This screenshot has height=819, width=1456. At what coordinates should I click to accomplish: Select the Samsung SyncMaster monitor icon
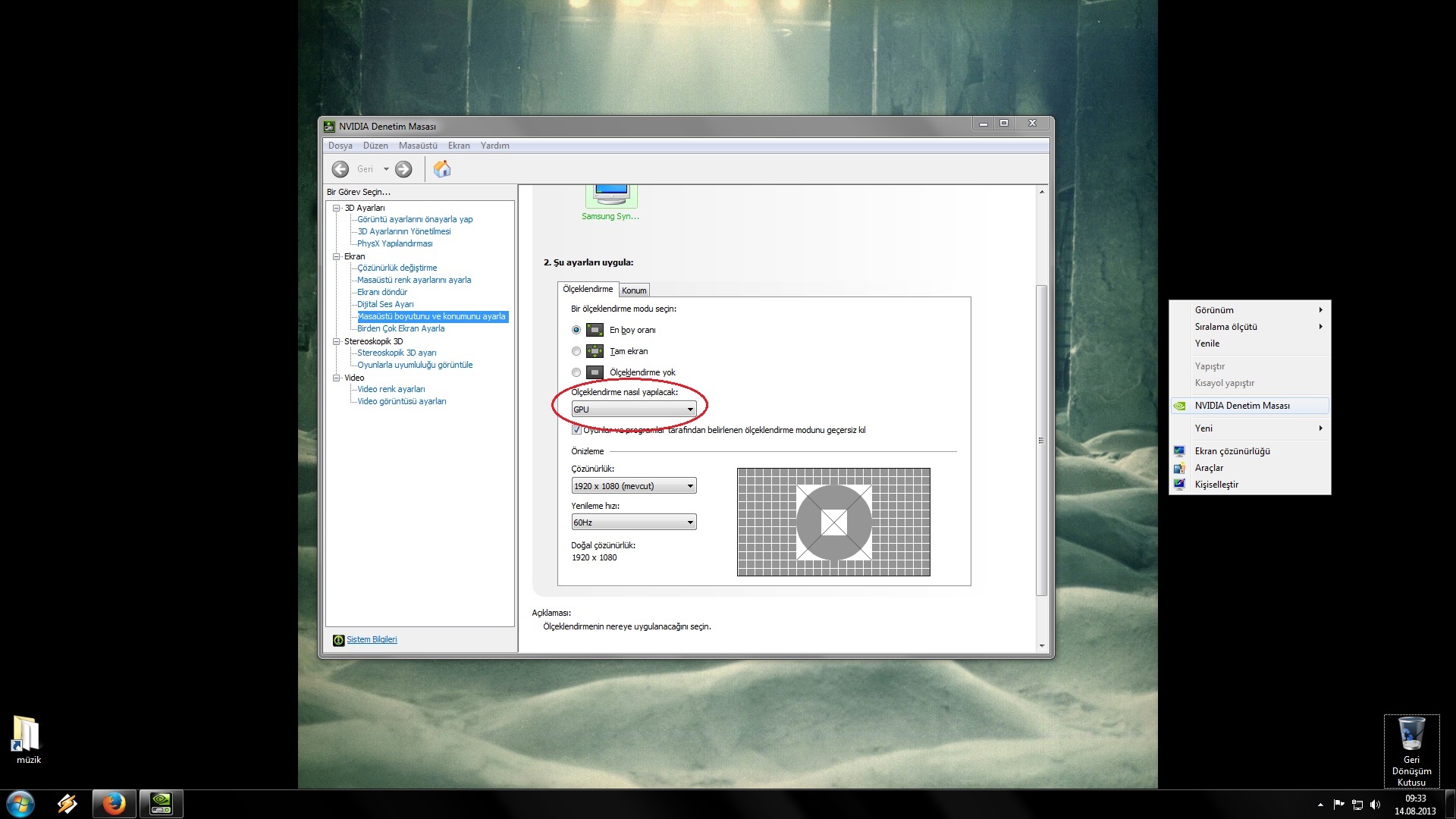[x=610, y=196]
